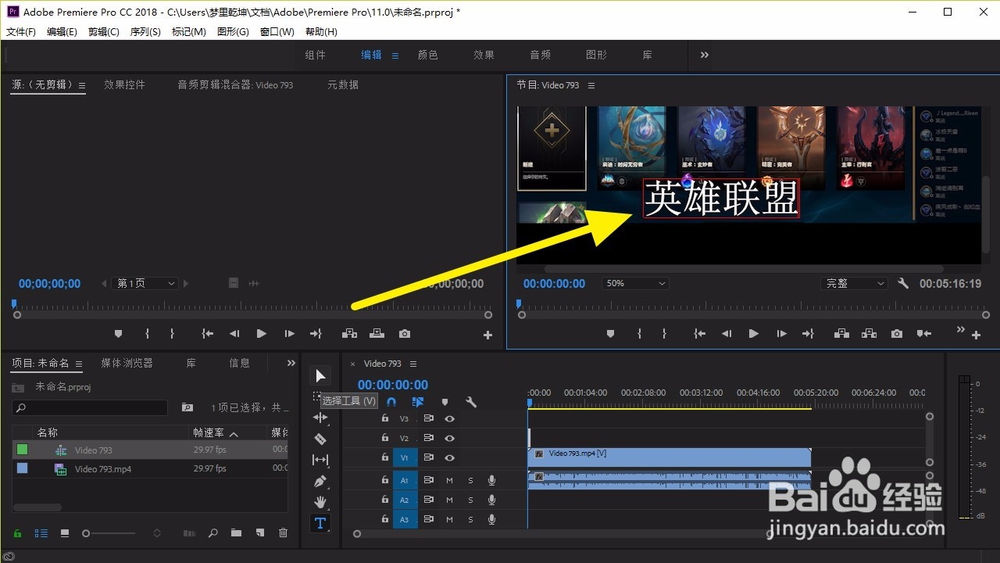Viewport: 1000px width, 563px height.
Task: Play the program monitor video
Action: click(x=753, y=333)
